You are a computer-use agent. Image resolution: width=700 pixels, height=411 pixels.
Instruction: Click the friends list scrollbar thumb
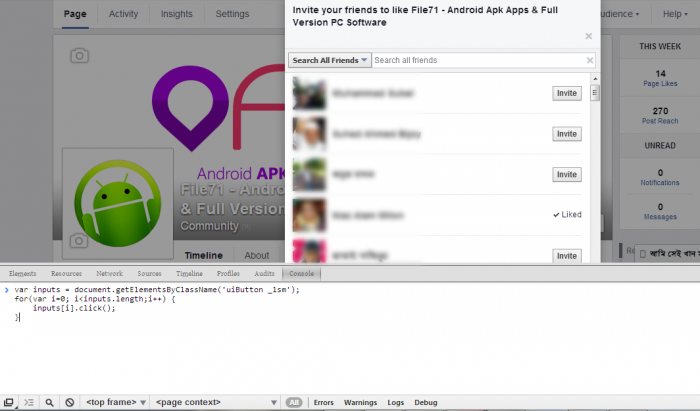click(595, 93)
